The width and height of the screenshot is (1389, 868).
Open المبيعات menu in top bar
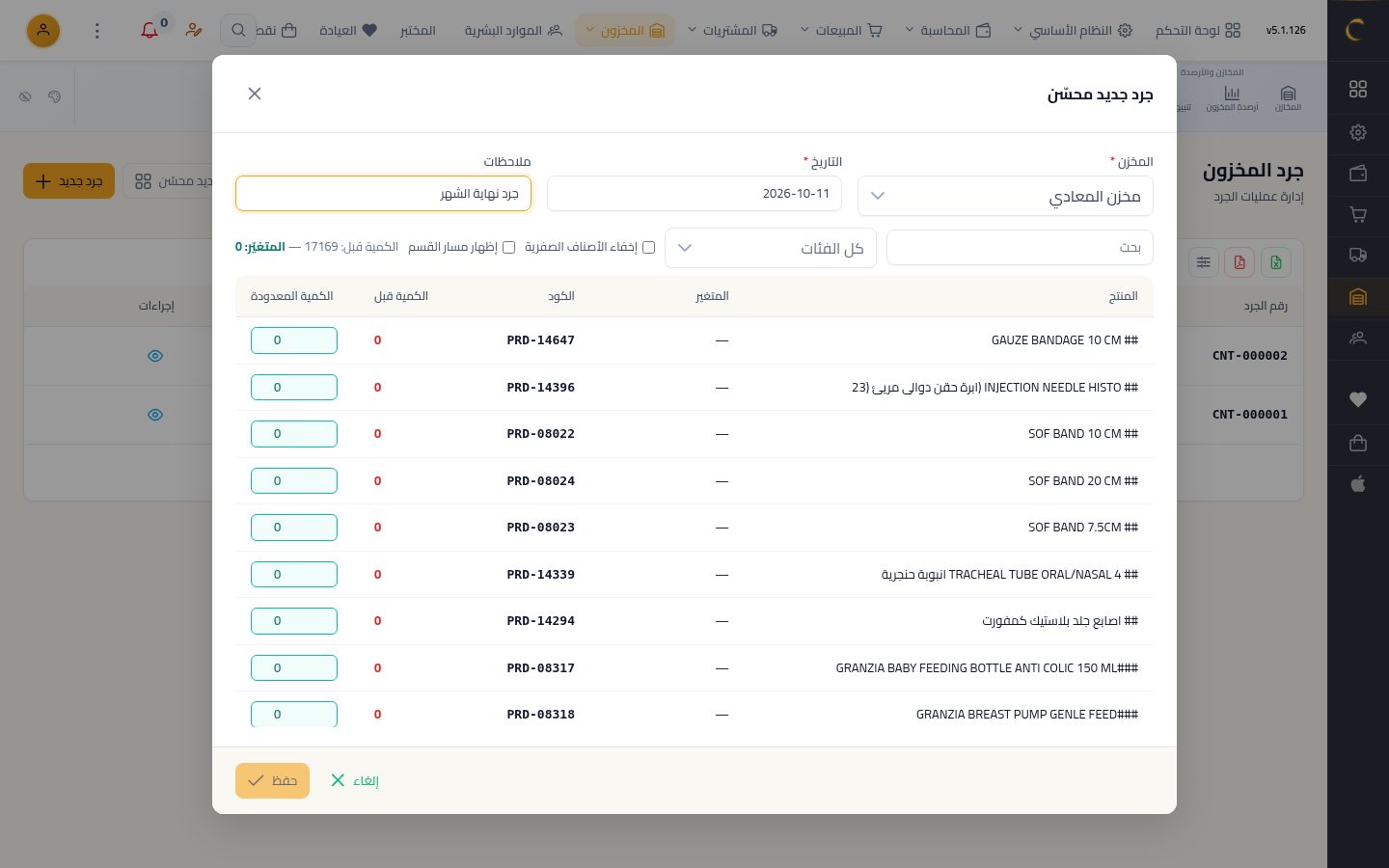841,31
